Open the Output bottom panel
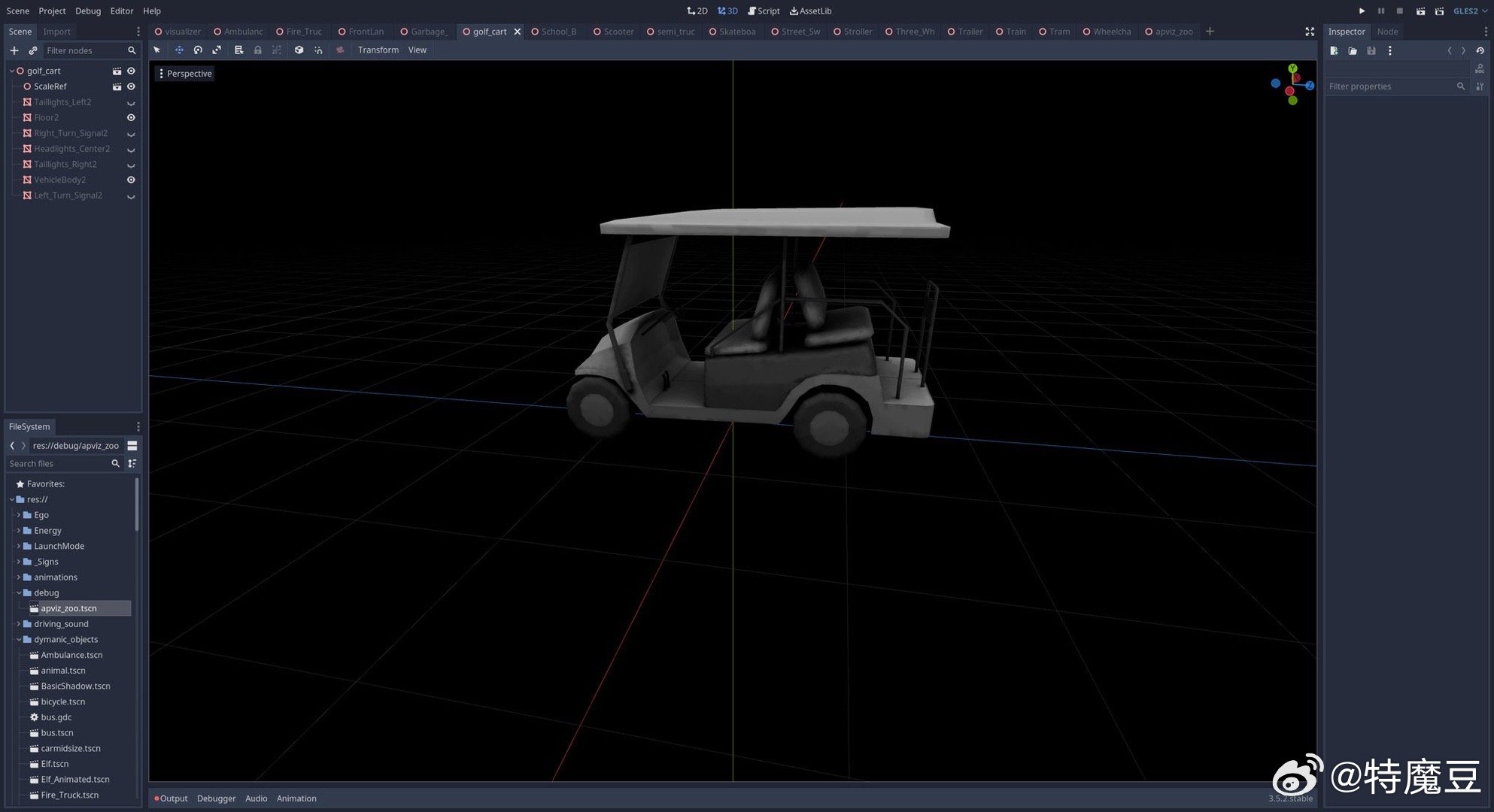1494x812 pixels. coord(172,798)
